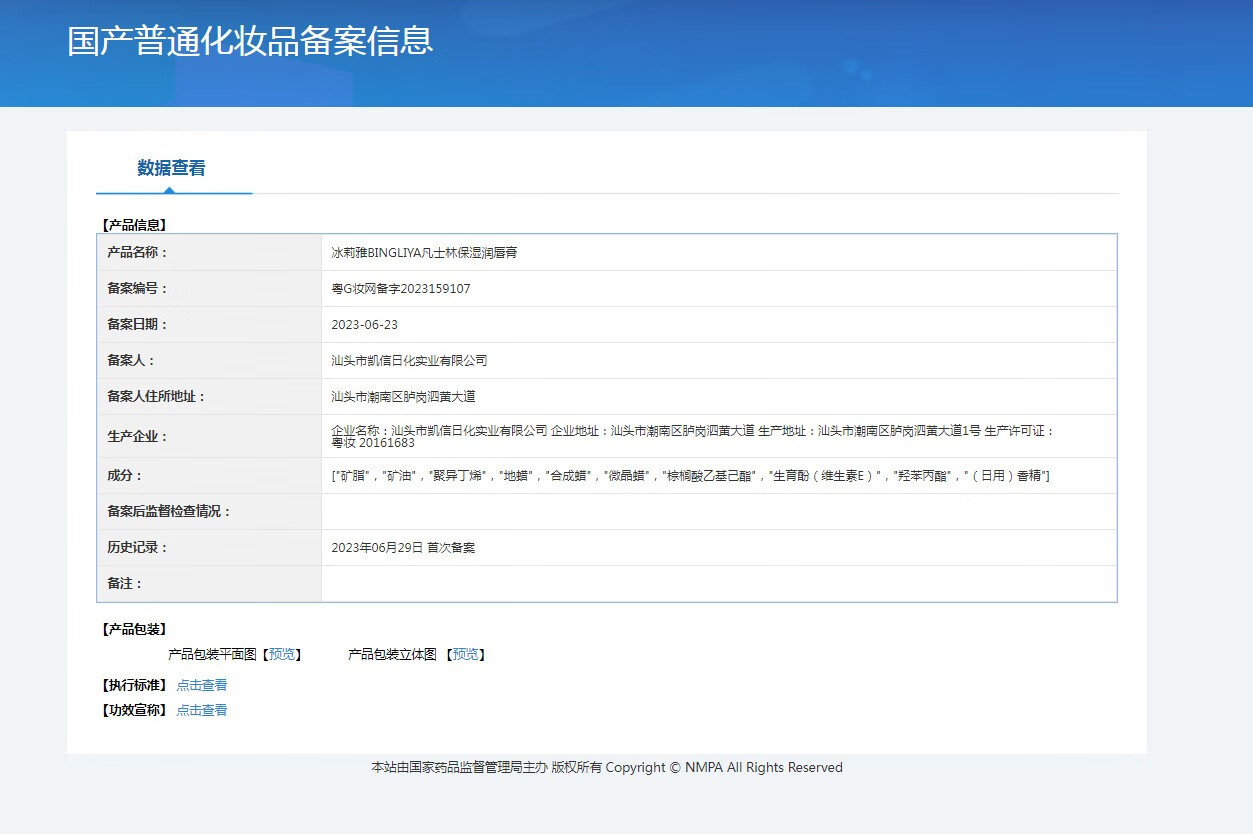Select history entry 2023年06月29日 首次备案
The width and height of the screenshot is (1253, 834).
(403, 548)
